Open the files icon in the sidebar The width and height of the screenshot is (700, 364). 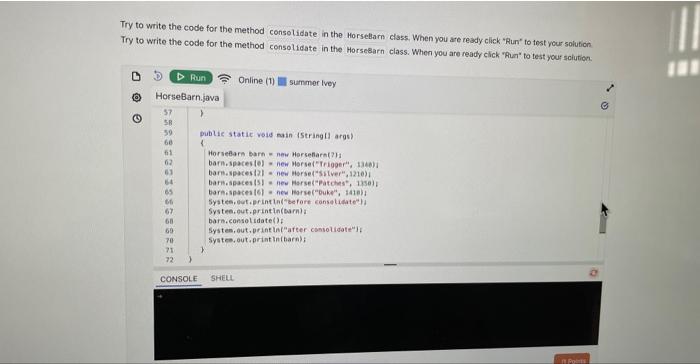coord(136,76)
